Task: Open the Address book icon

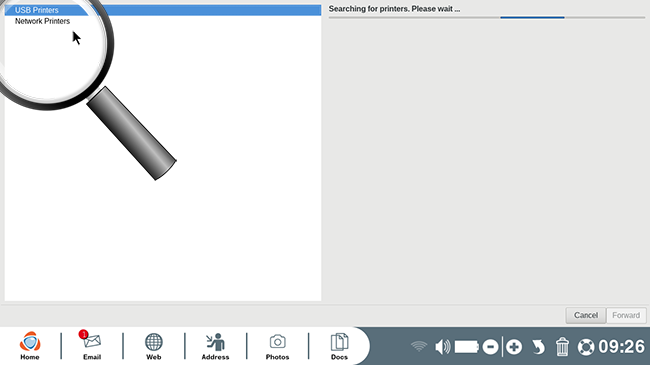Action: (215, 346)
